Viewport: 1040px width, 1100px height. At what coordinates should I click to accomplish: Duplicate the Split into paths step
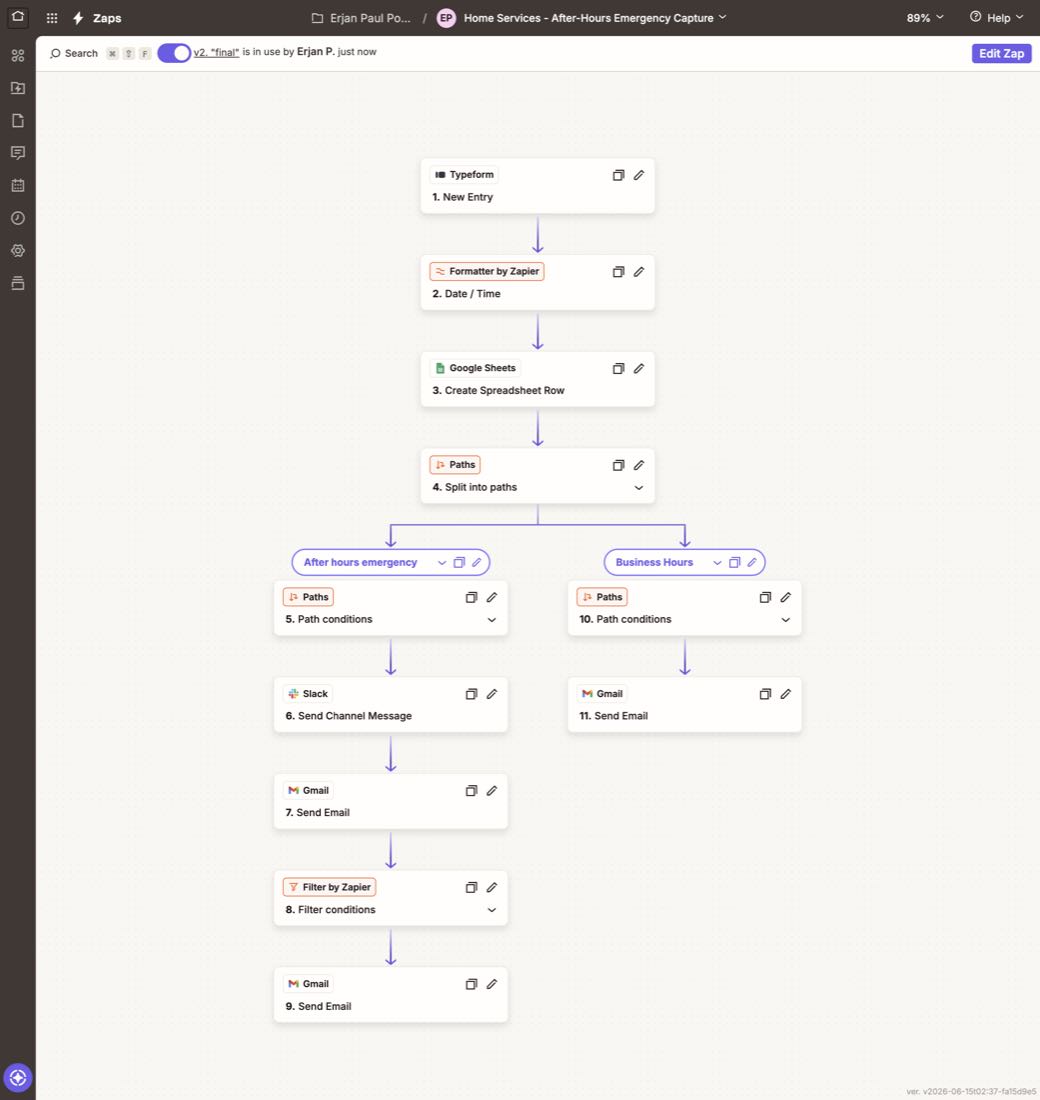618,466
